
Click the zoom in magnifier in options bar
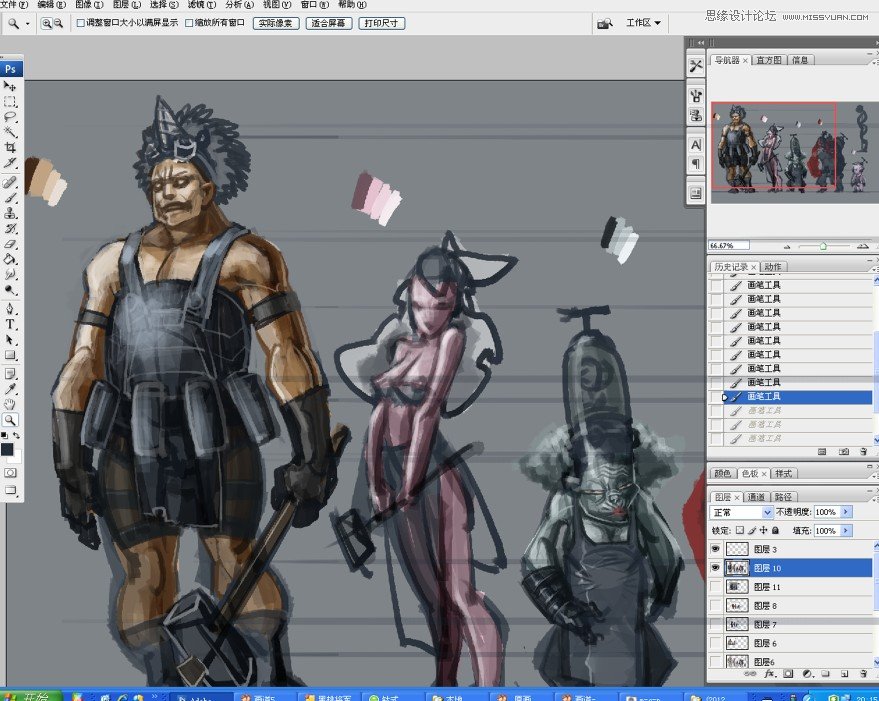point(47,24)
